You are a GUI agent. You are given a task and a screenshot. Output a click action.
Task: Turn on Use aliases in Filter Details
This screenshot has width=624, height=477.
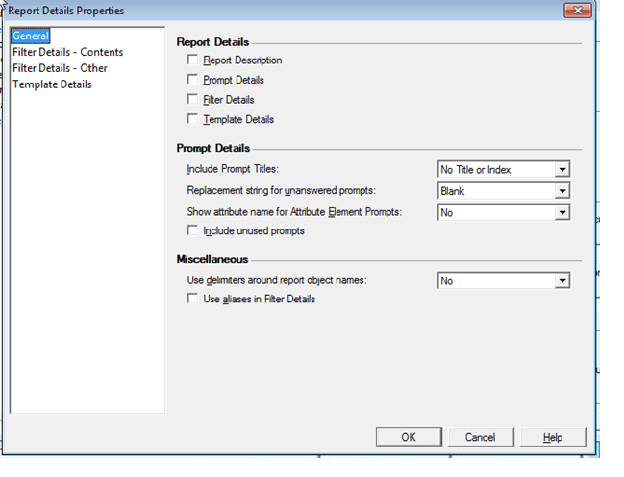point(192,299)
